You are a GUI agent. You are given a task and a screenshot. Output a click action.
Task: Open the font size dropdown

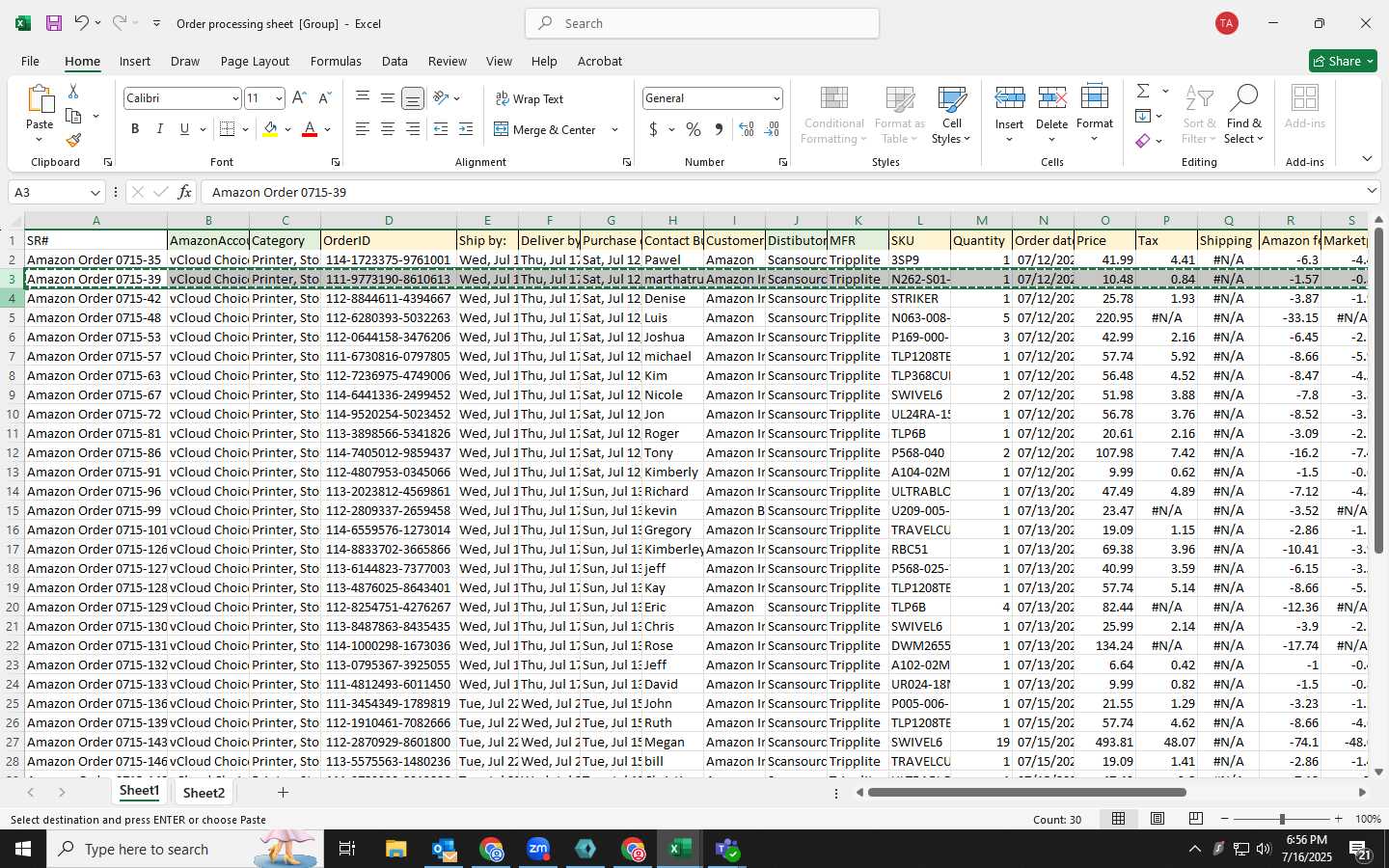point(279,98)
